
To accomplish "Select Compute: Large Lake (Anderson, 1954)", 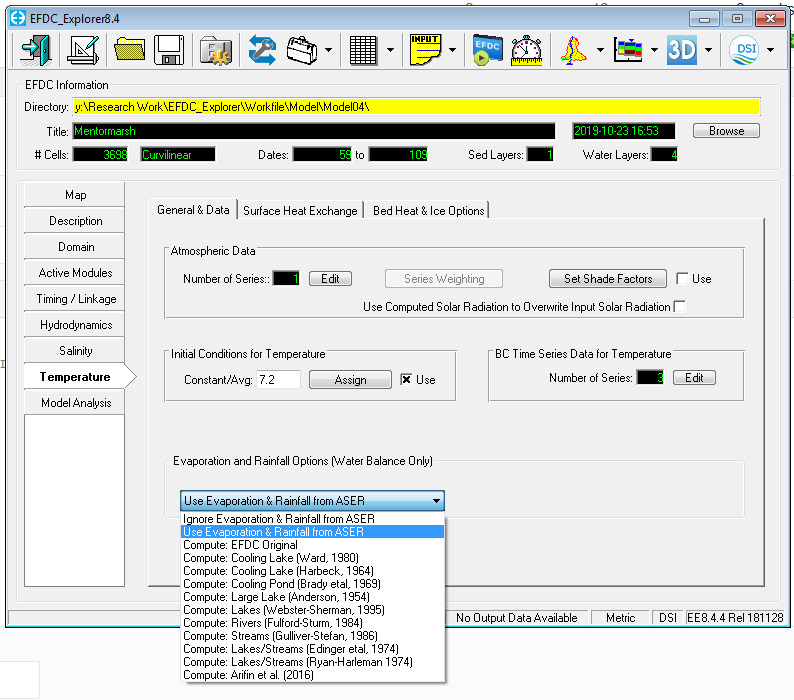I will point(312,597).
